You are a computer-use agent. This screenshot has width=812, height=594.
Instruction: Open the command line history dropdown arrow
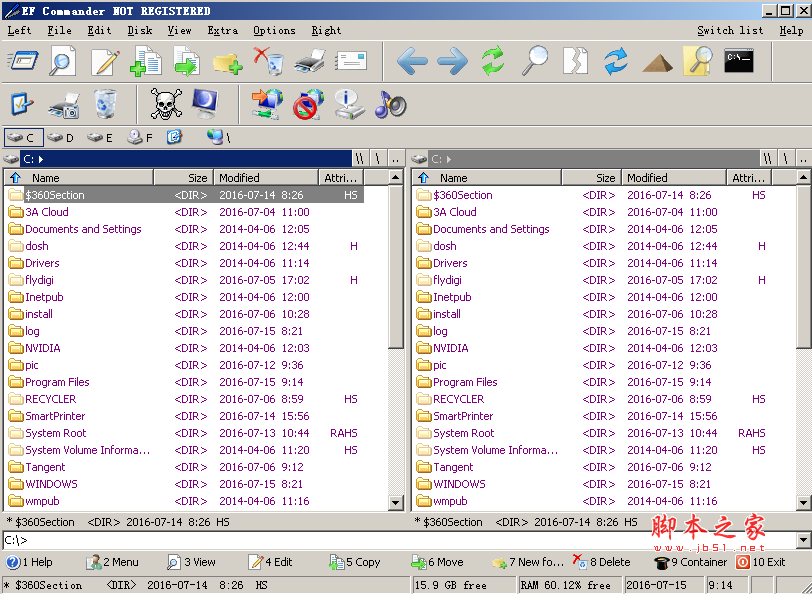(803, 540)
